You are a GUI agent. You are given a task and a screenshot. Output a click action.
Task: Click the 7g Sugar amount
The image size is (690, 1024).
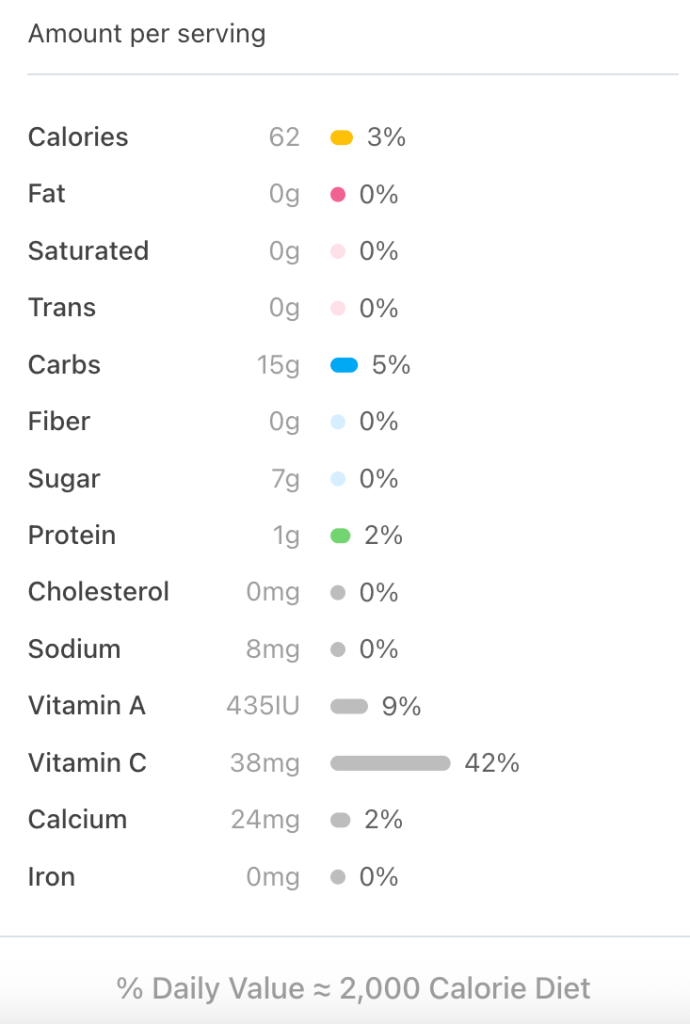coord(285,479)
